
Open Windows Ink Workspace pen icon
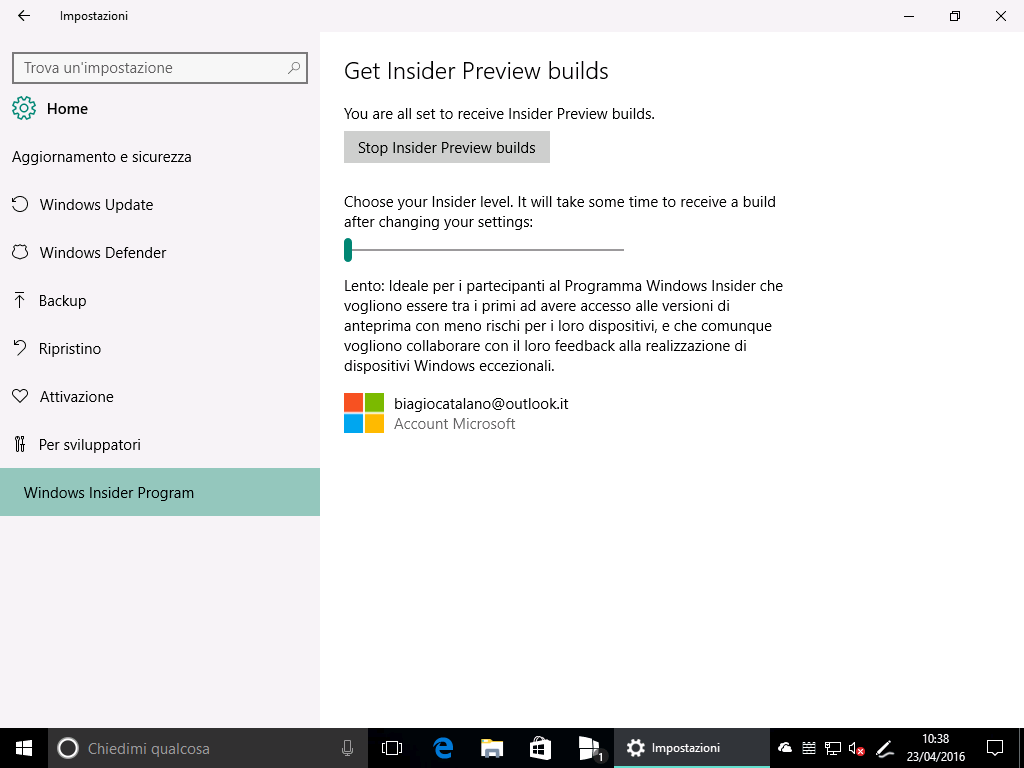[x=884, y=748]
